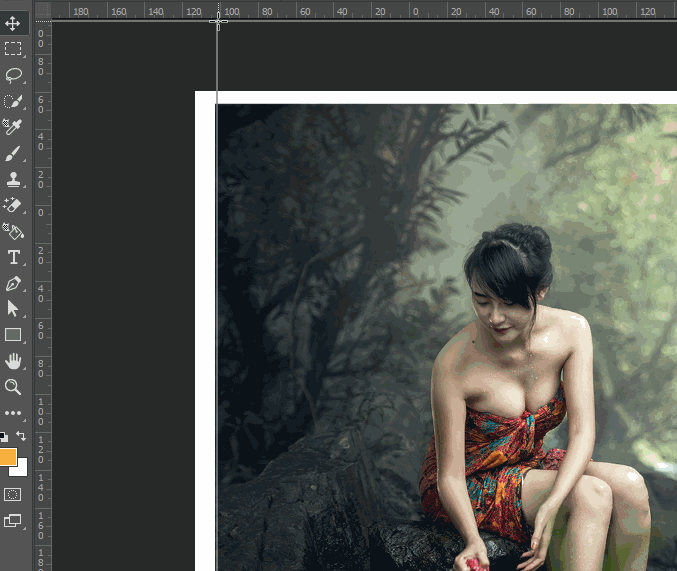
Task: Select the Eyedropper tool
Action: [13, 127]
